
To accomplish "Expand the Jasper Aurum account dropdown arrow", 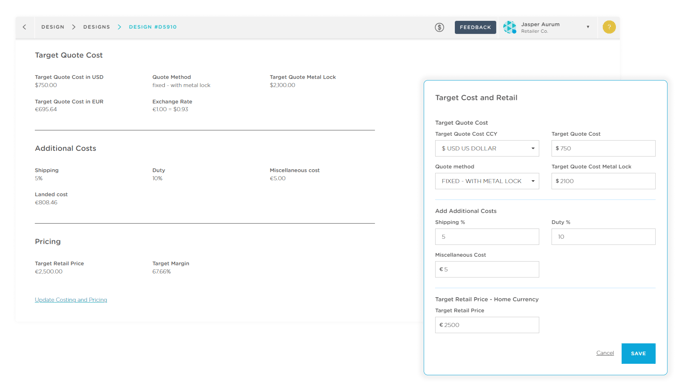I will [x=588, y=27].
